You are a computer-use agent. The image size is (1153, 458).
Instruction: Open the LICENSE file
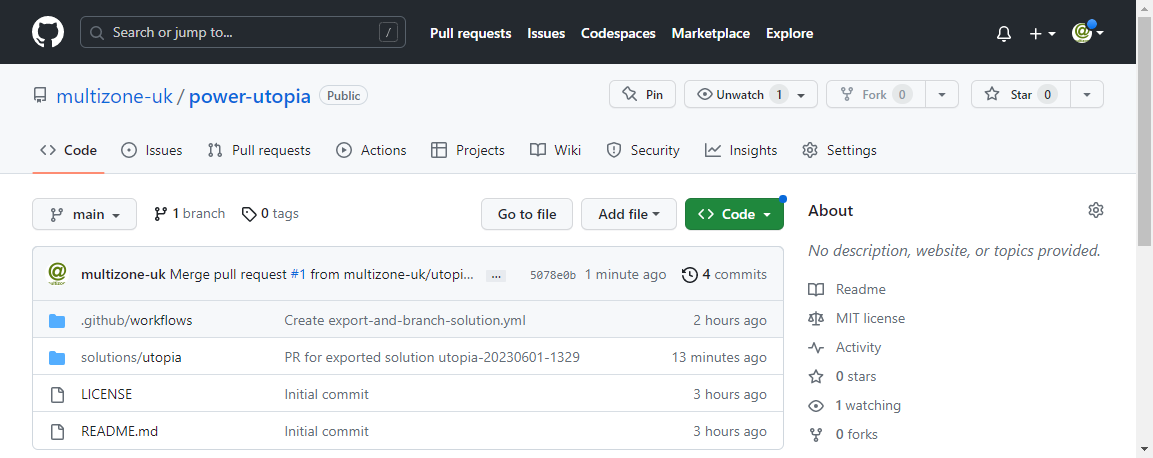click(107, 394)
